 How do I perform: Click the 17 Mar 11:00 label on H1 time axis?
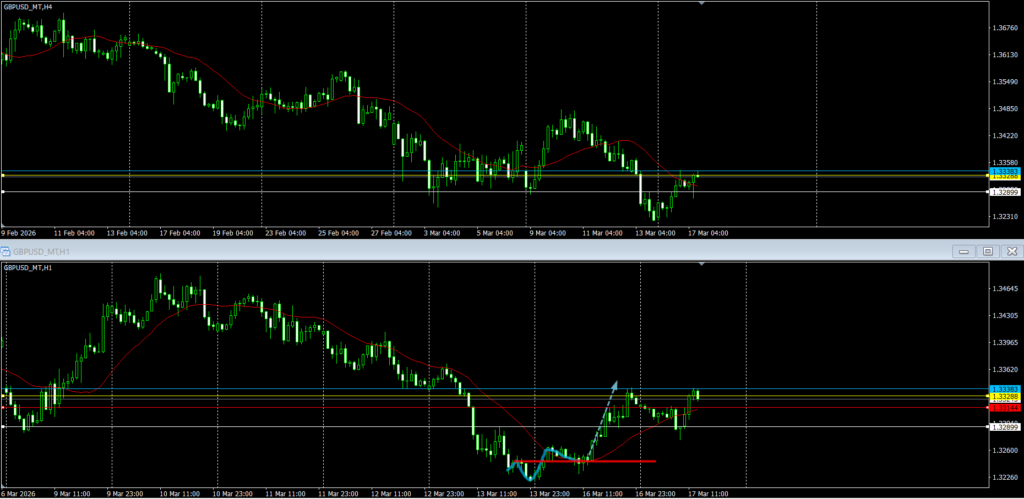pos(710,493)
